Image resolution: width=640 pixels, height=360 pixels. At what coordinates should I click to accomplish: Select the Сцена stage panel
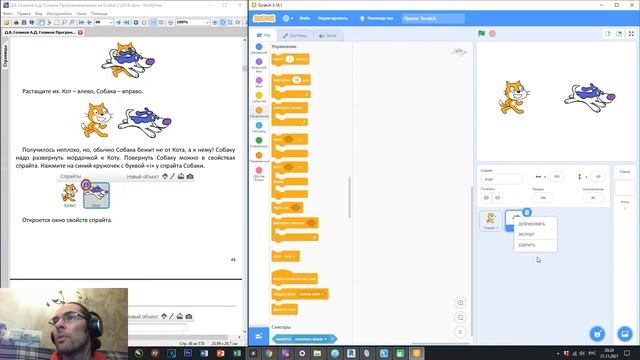pyautogui.click(x=625, y=188)
